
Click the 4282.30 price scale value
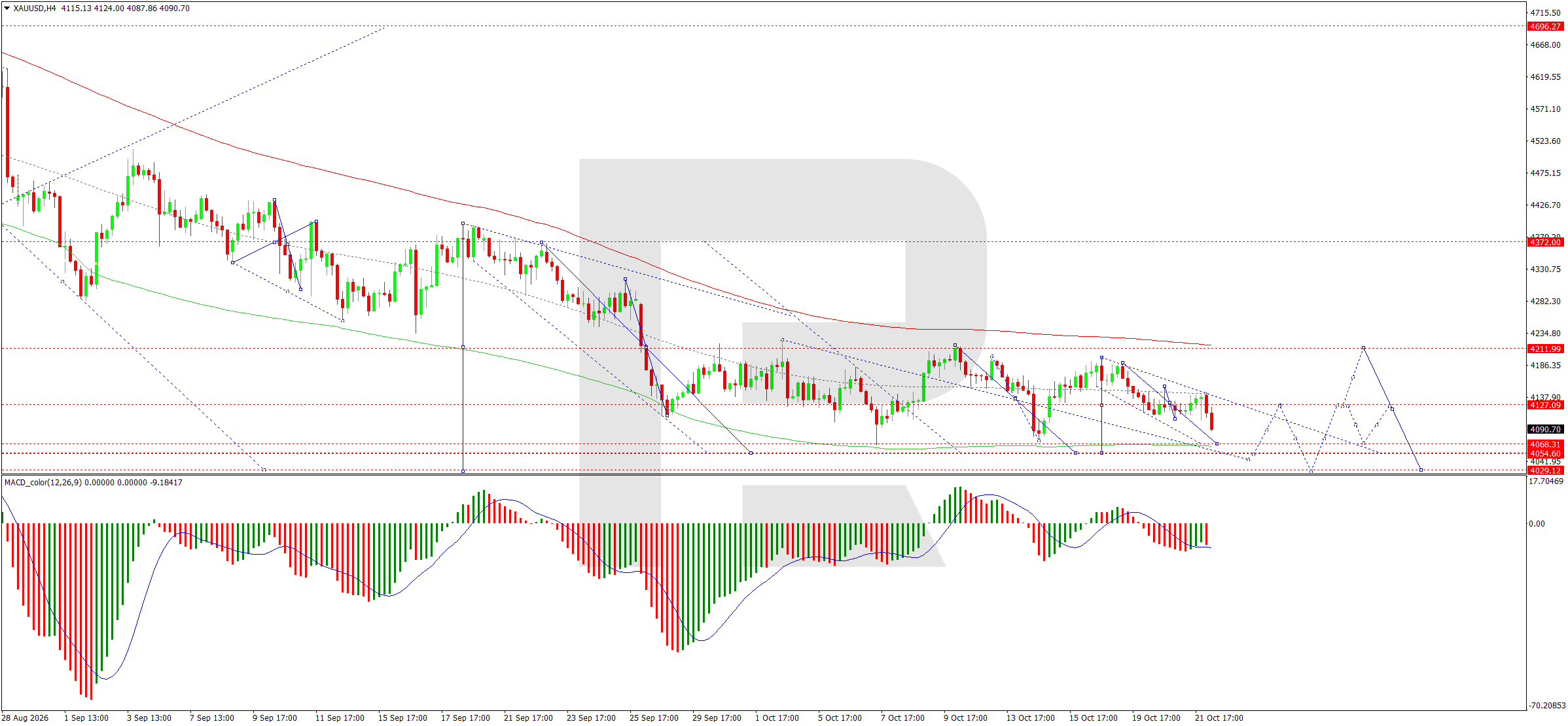[1545, 302]
